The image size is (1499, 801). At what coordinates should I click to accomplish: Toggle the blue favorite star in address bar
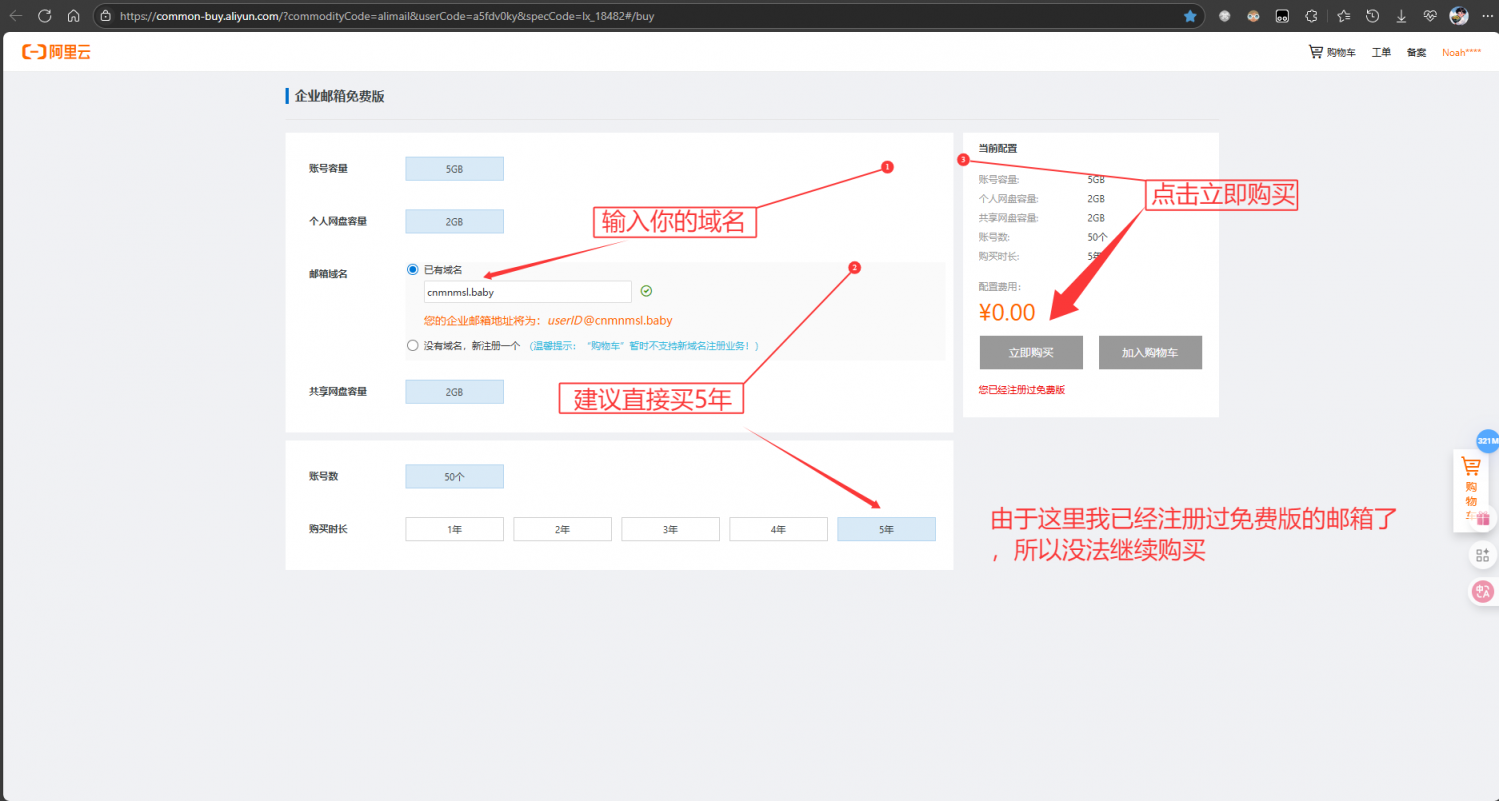[x=1190, y=16]
